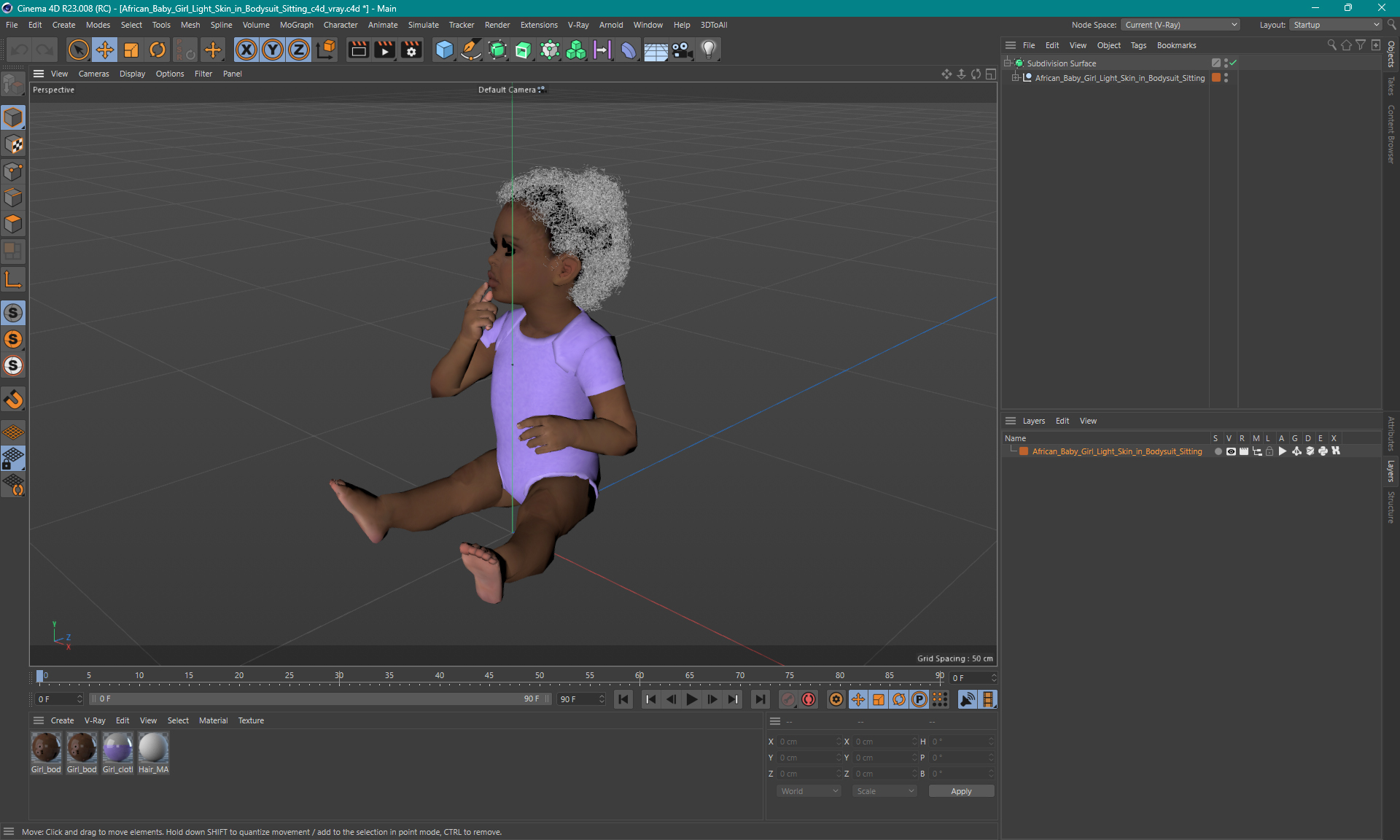Click the X position input field
This screenshot has width=1400, height=840.
808,742
